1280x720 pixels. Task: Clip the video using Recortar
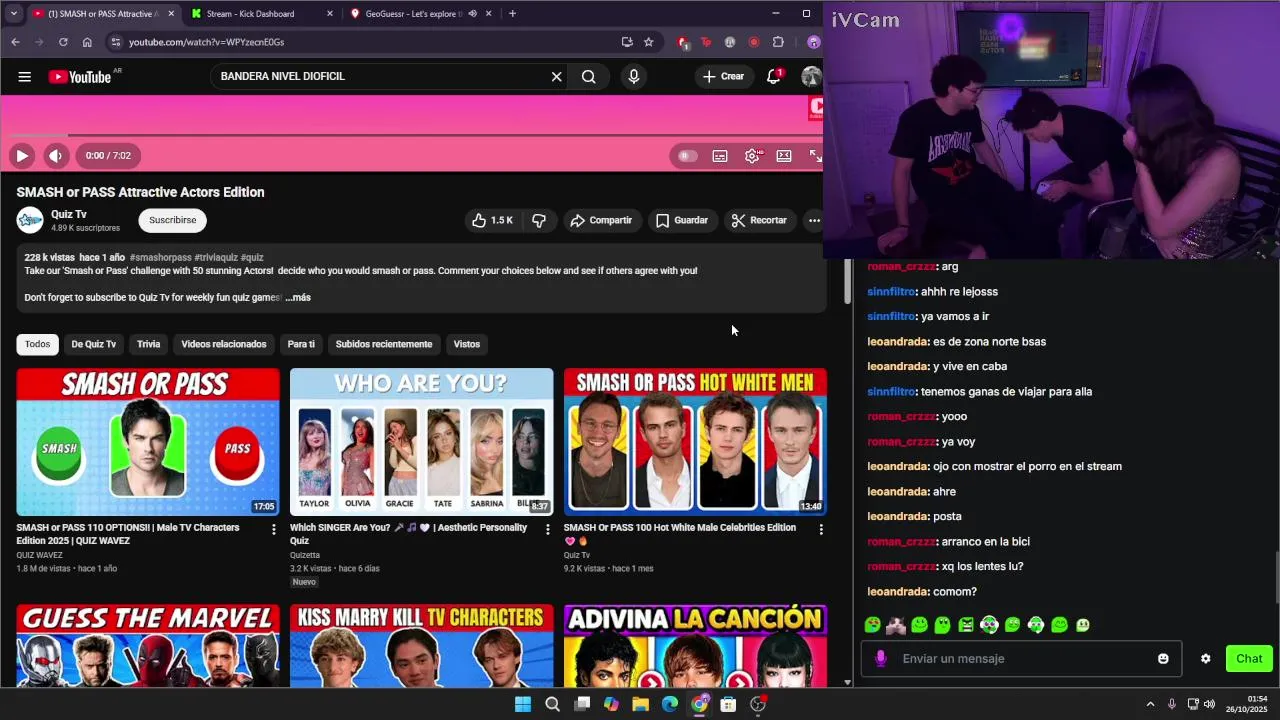tap(759, 220)
